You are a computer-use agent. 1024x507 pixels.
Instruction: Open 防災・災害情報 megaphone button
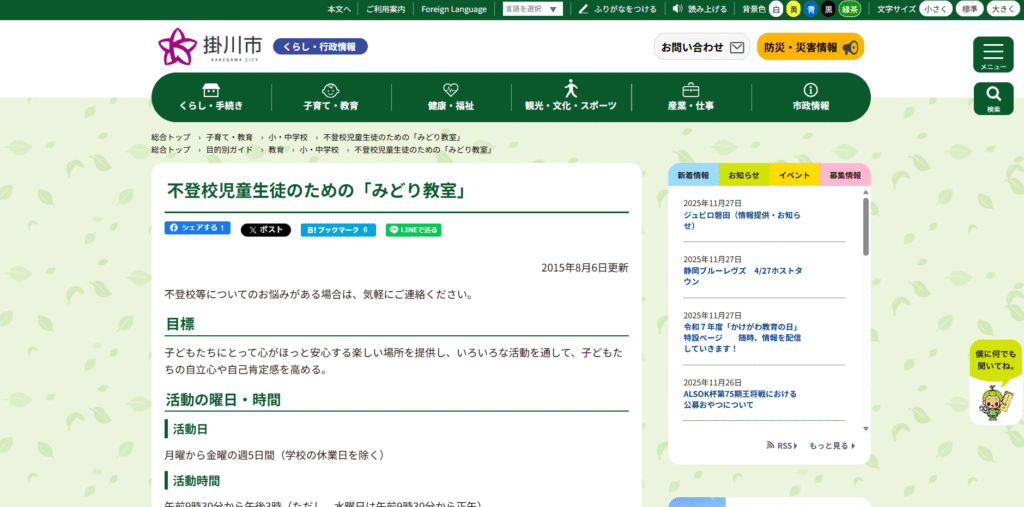(810, 47)
